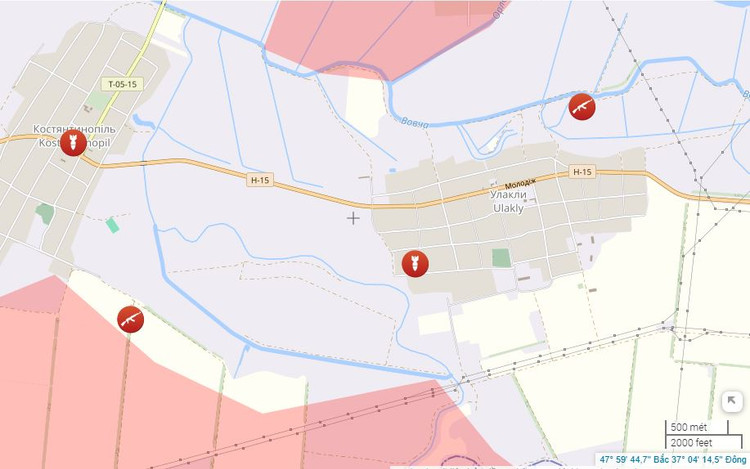Click the arrow button above the scale bar
Viewport: 750px width, 469px height.
[731, 401]
